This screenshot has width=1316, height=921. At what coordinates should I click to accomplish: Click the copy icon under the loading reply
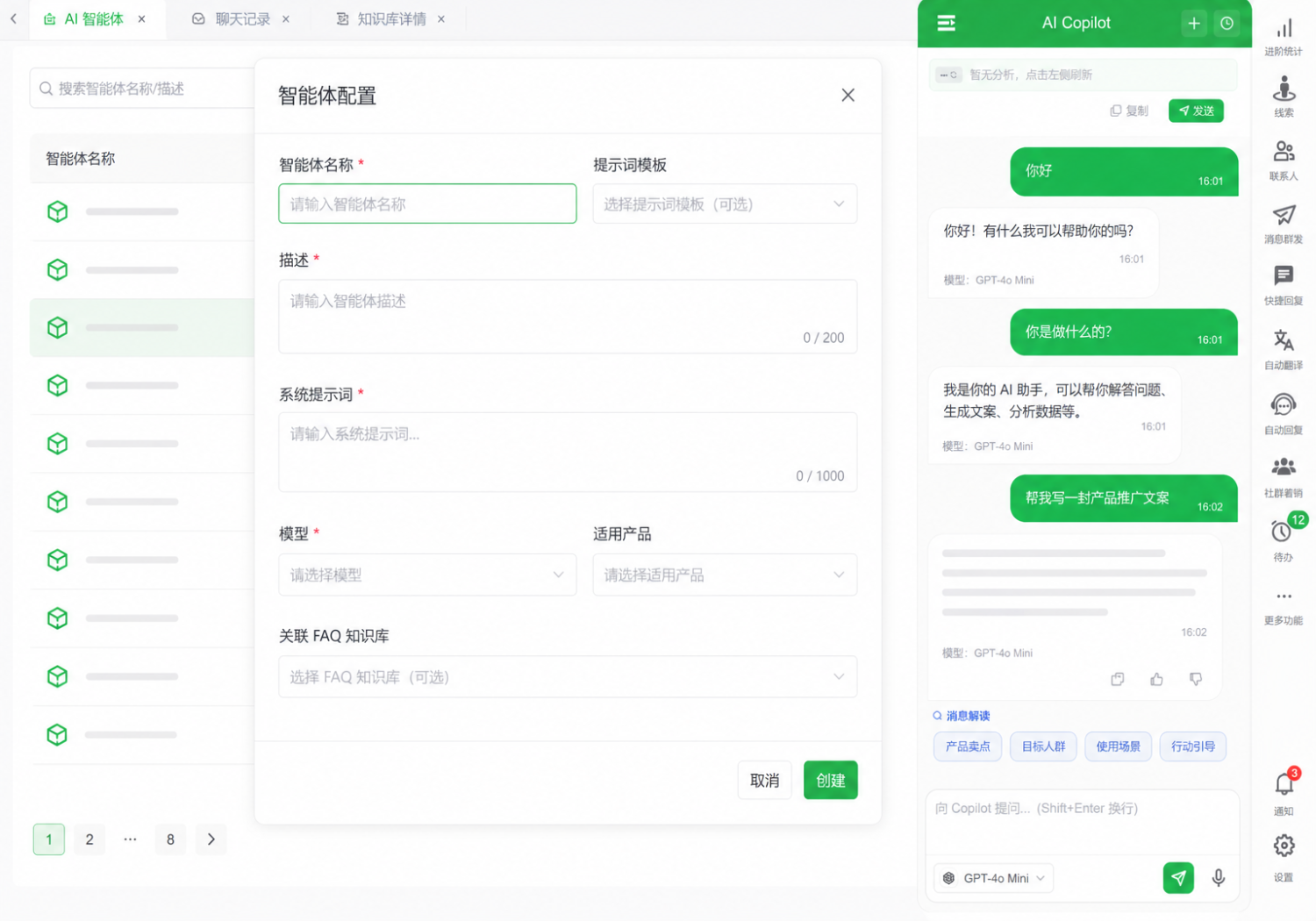1118,679
